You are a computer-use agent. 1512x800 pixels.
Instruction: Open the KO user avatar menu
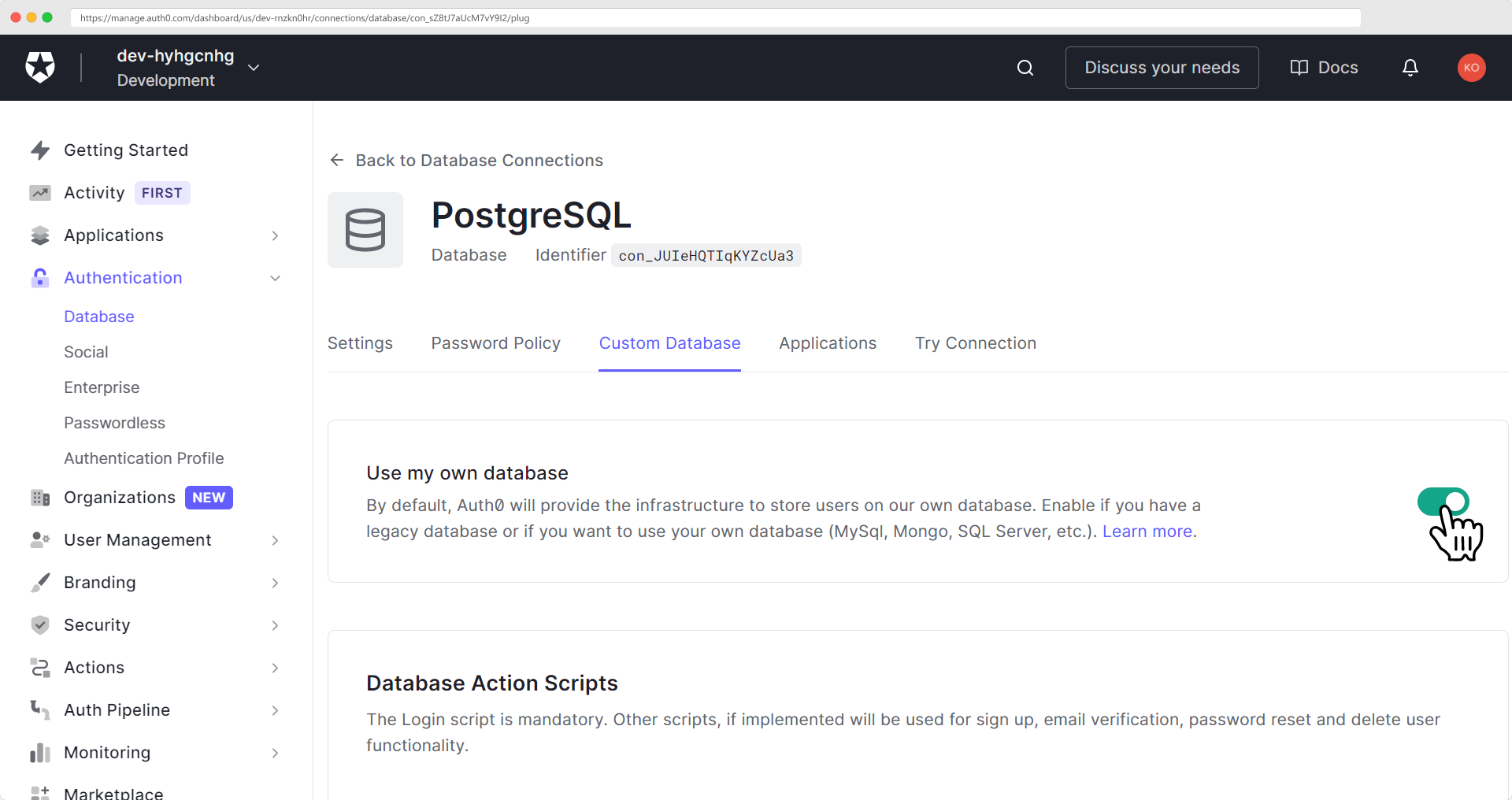pyautogui.click(x=1471, y=68)
